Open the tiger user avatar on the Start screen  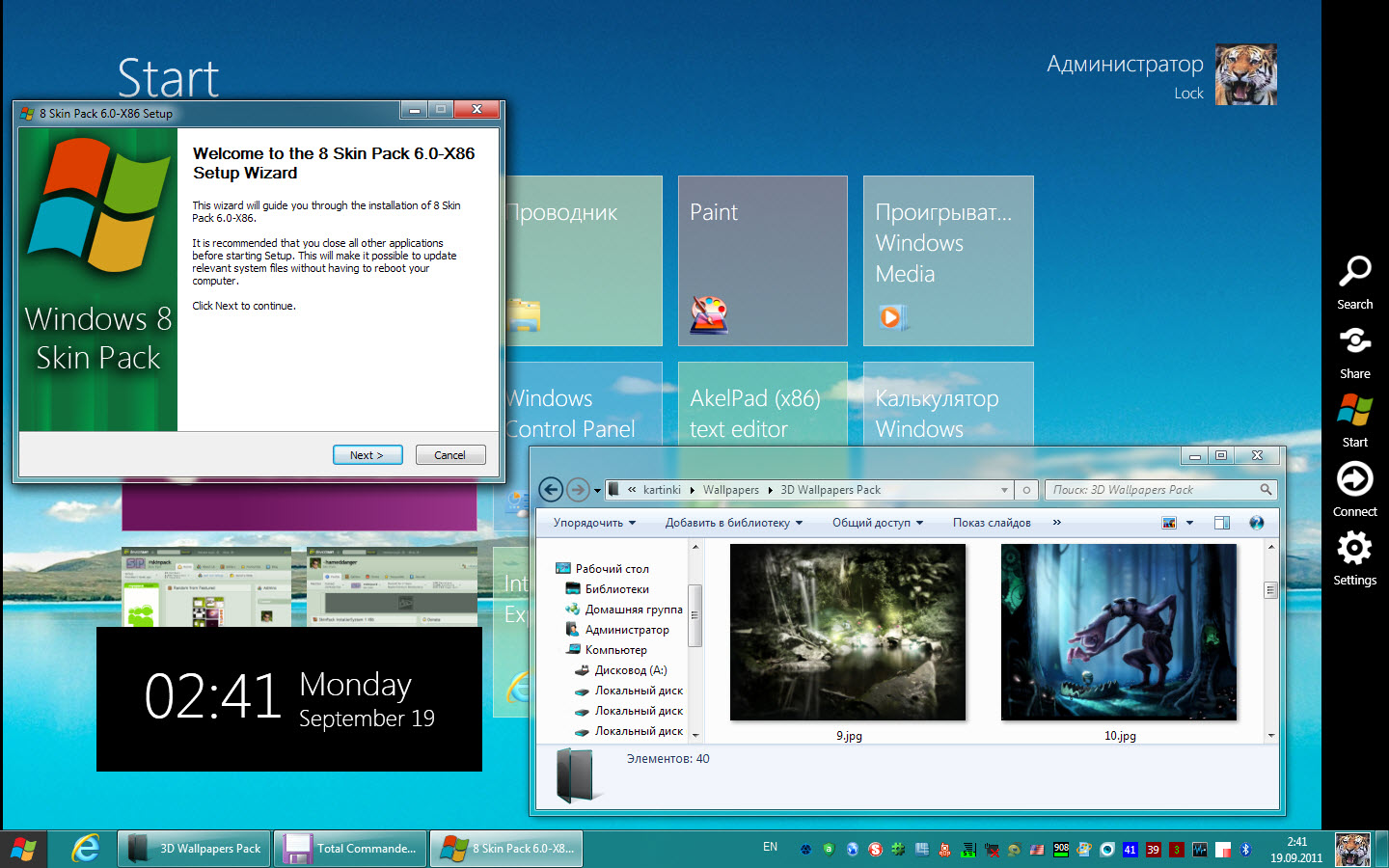click(1246, 74)
